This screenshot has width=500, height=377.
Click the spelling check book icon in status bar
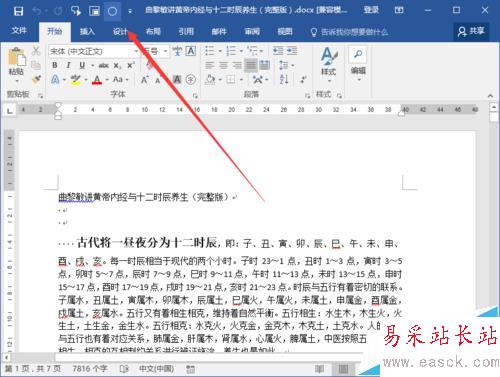[x=124, y=369]
